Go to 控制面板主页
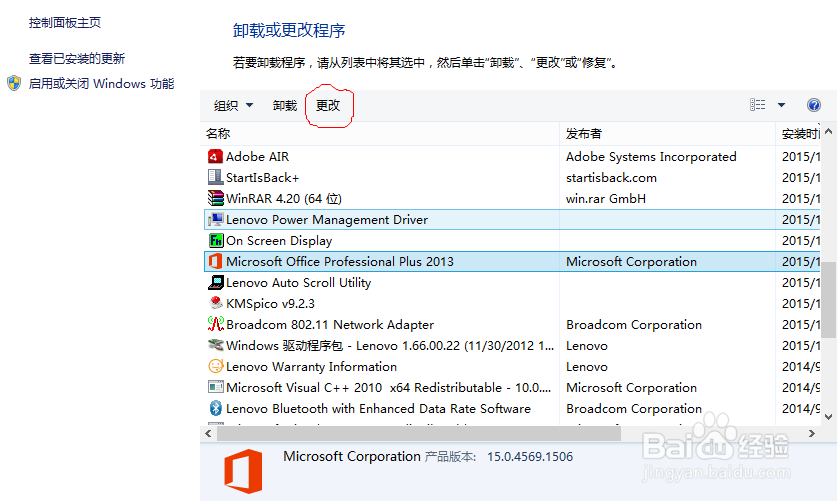837x501 pixels. (65, 22)
